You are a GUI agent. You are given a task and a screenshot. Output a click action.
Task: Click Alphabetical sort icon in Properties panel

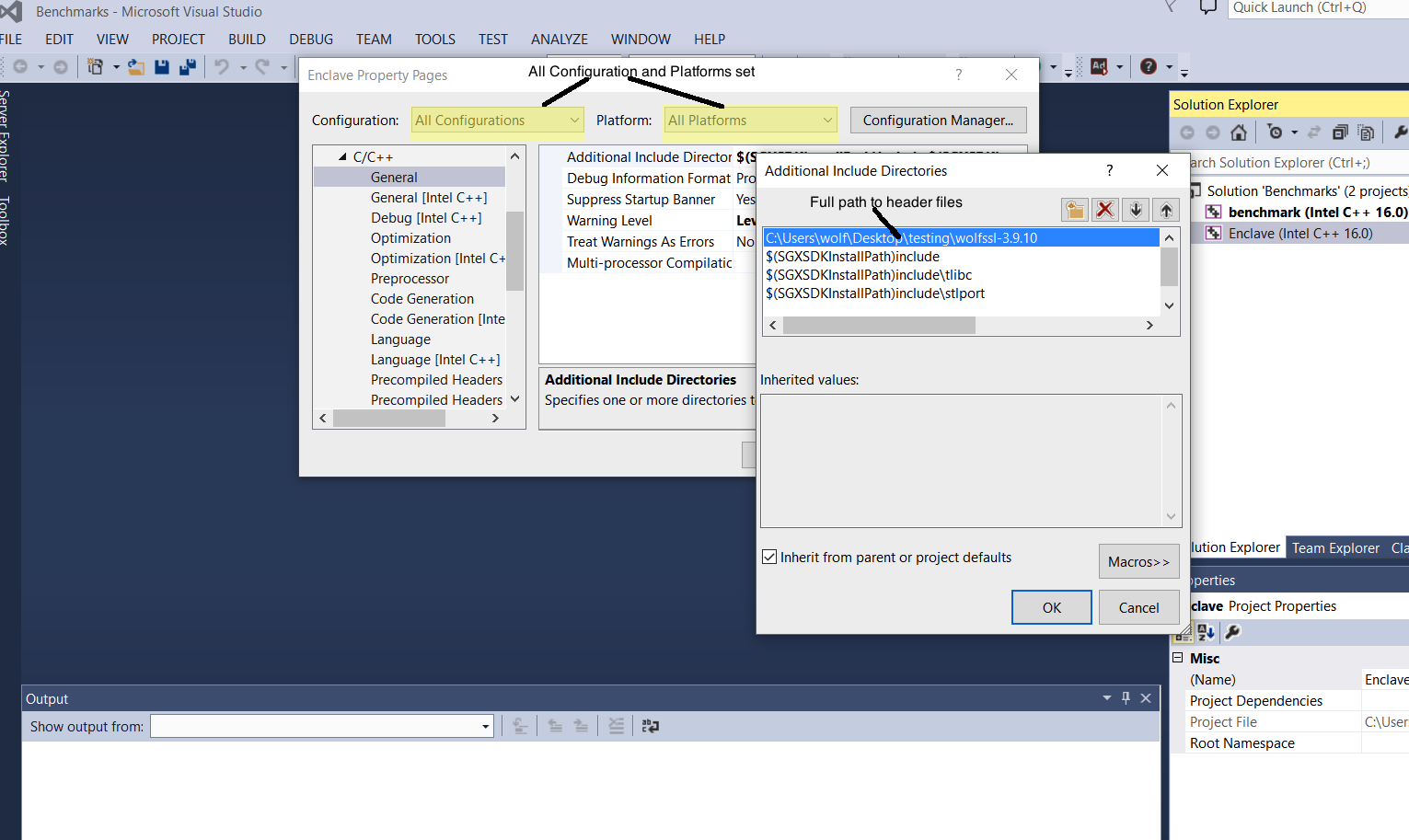1206,632
